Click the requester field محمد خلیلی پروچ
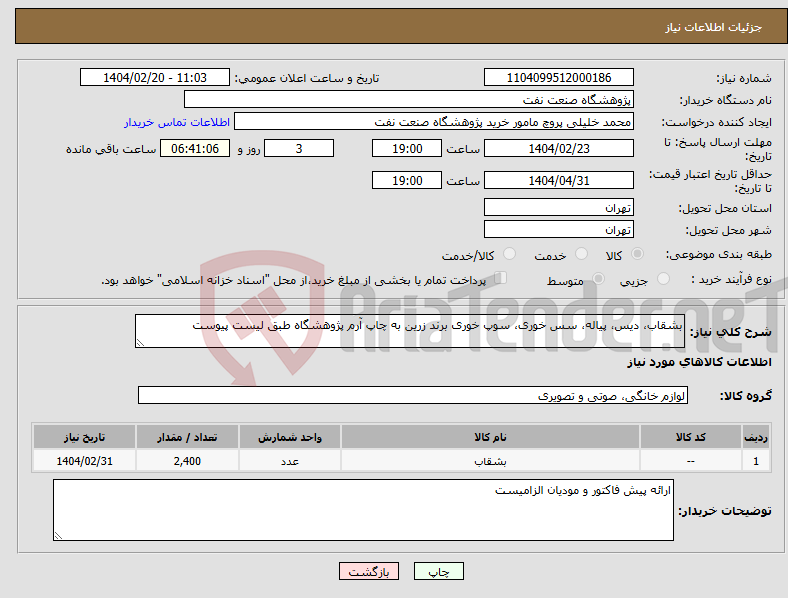This screenshot has width=788, height=598. 434,122
